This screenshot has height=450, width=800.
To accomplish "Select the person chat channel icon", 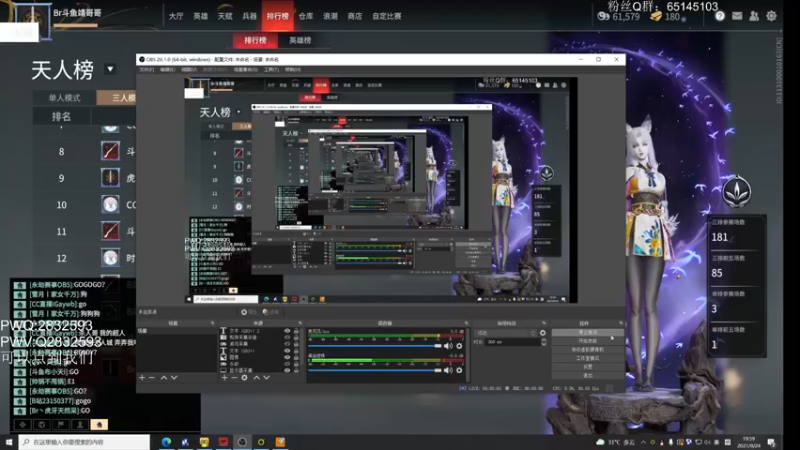I will (80, 424).
